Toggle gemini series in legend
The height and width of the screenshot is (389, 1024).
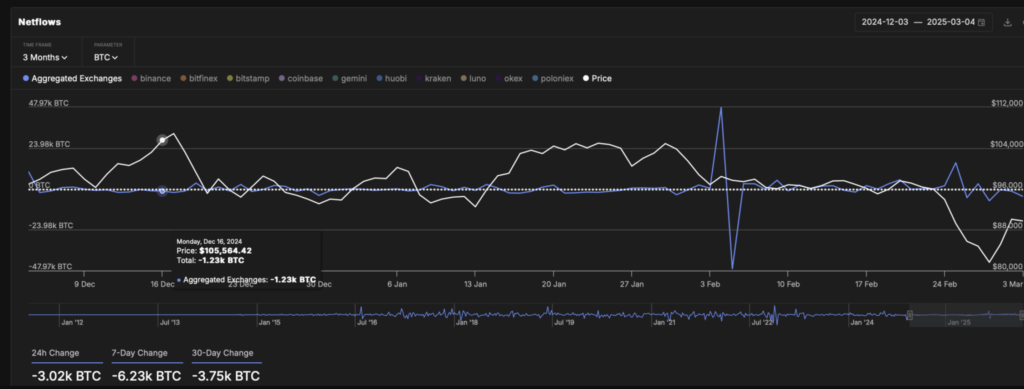pos(349,78)
